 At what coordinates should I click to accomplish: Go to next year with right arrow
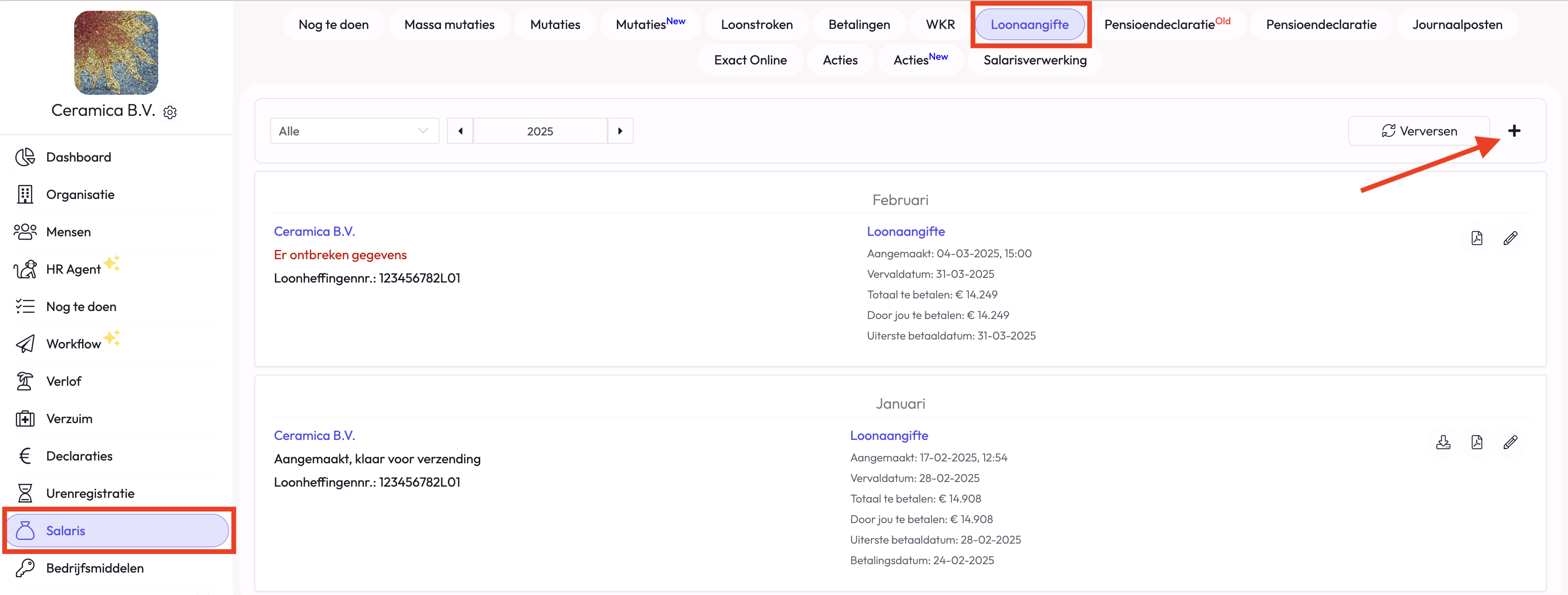point(620,131)
